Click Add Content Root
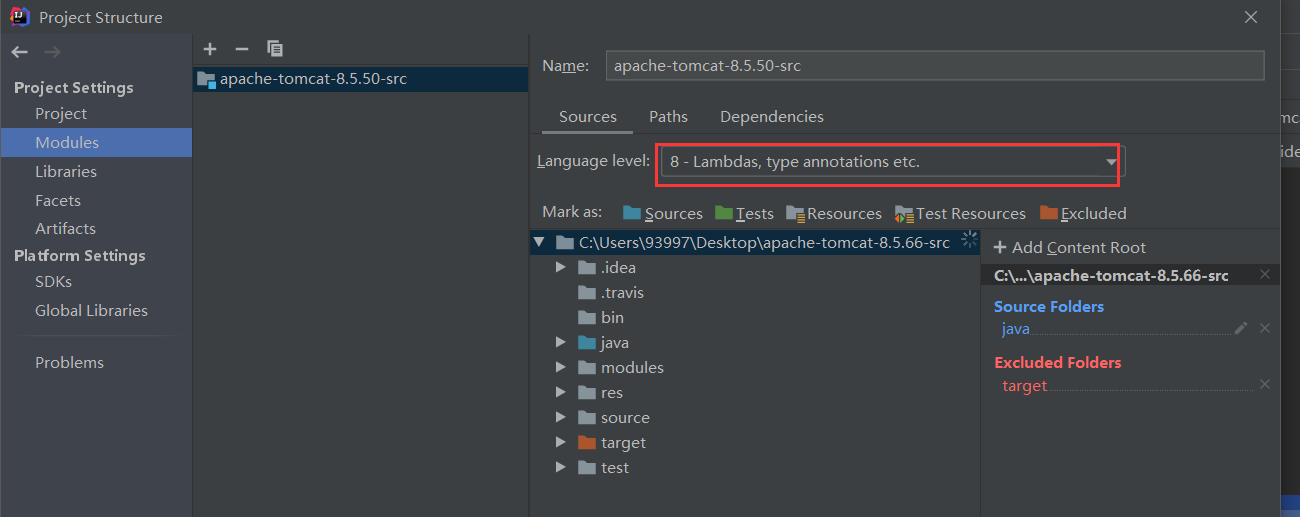The height and width of the screenshot is (517, 1300). [1069, 247]
